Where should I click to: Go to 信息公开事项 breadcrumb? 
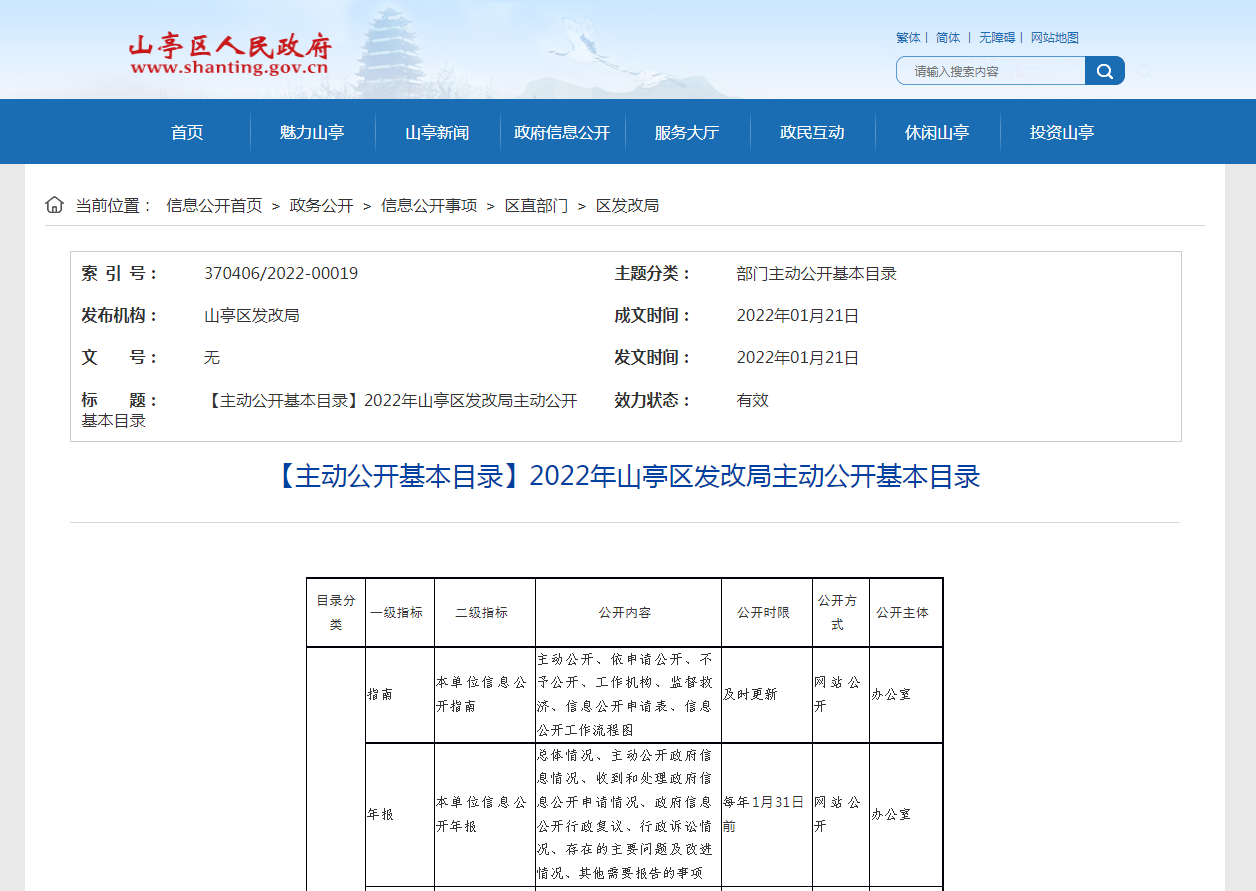coord(429,205)
